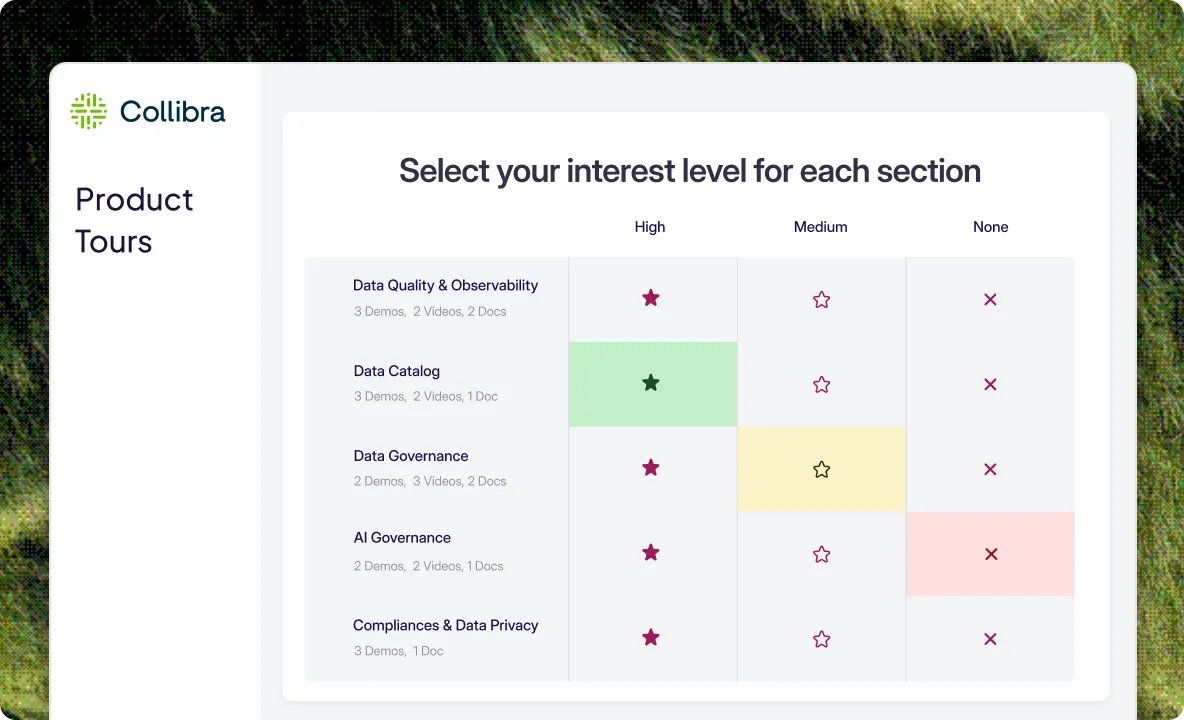Mark Data Governance interest as None

coord(990,469)
